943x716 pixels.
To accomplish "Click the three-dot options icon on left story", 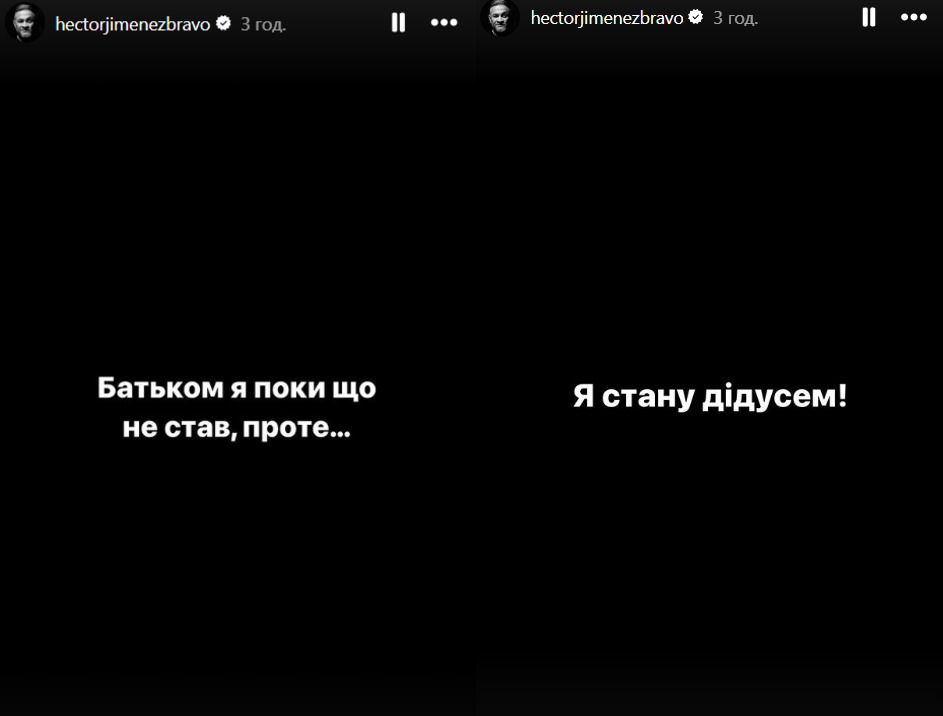I will click(443, 21).
